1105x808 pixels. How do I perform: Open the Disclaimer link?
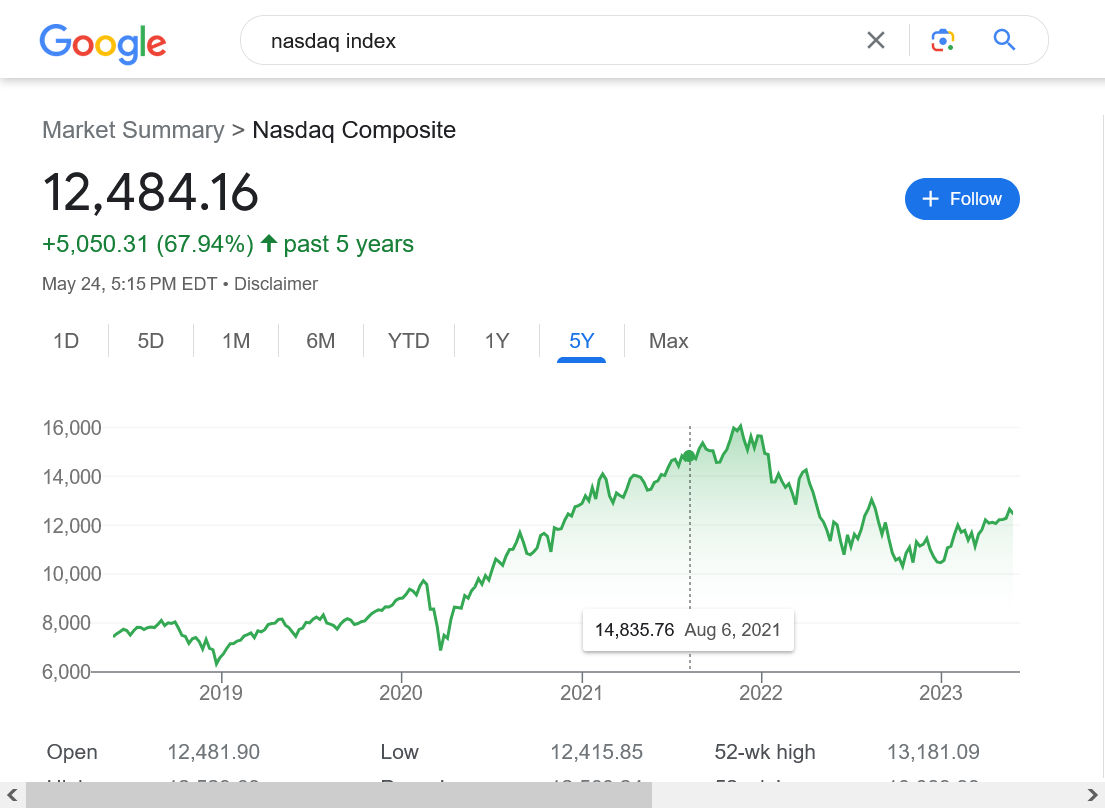pos(276,284)
